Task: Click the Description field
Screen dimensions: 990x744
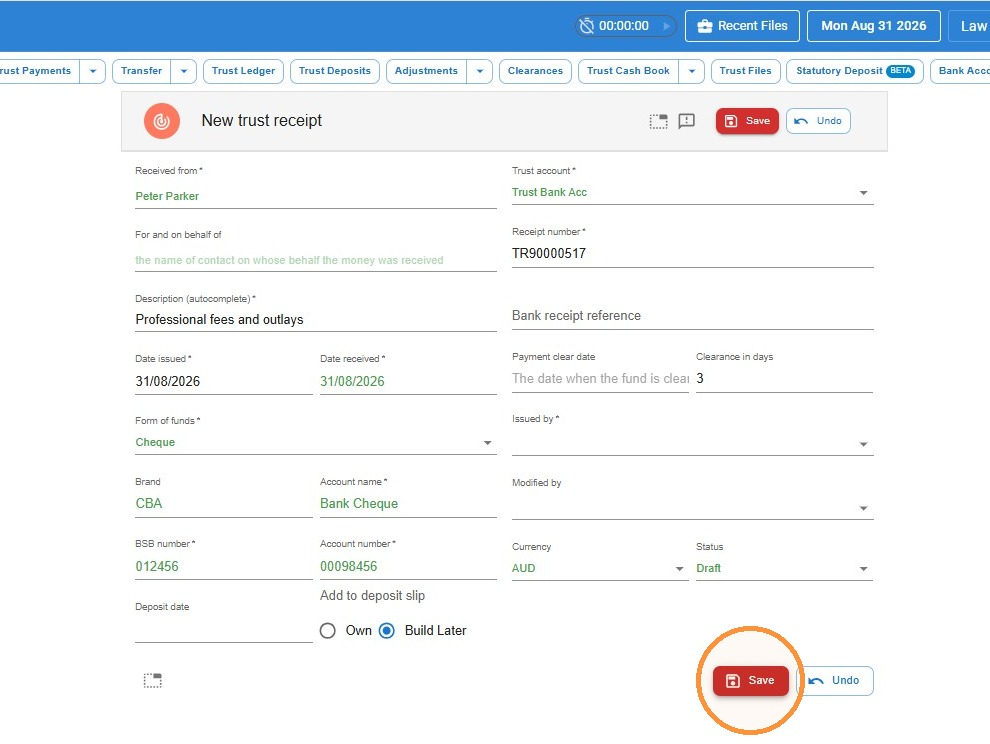Action: click(x=316, y=319)
